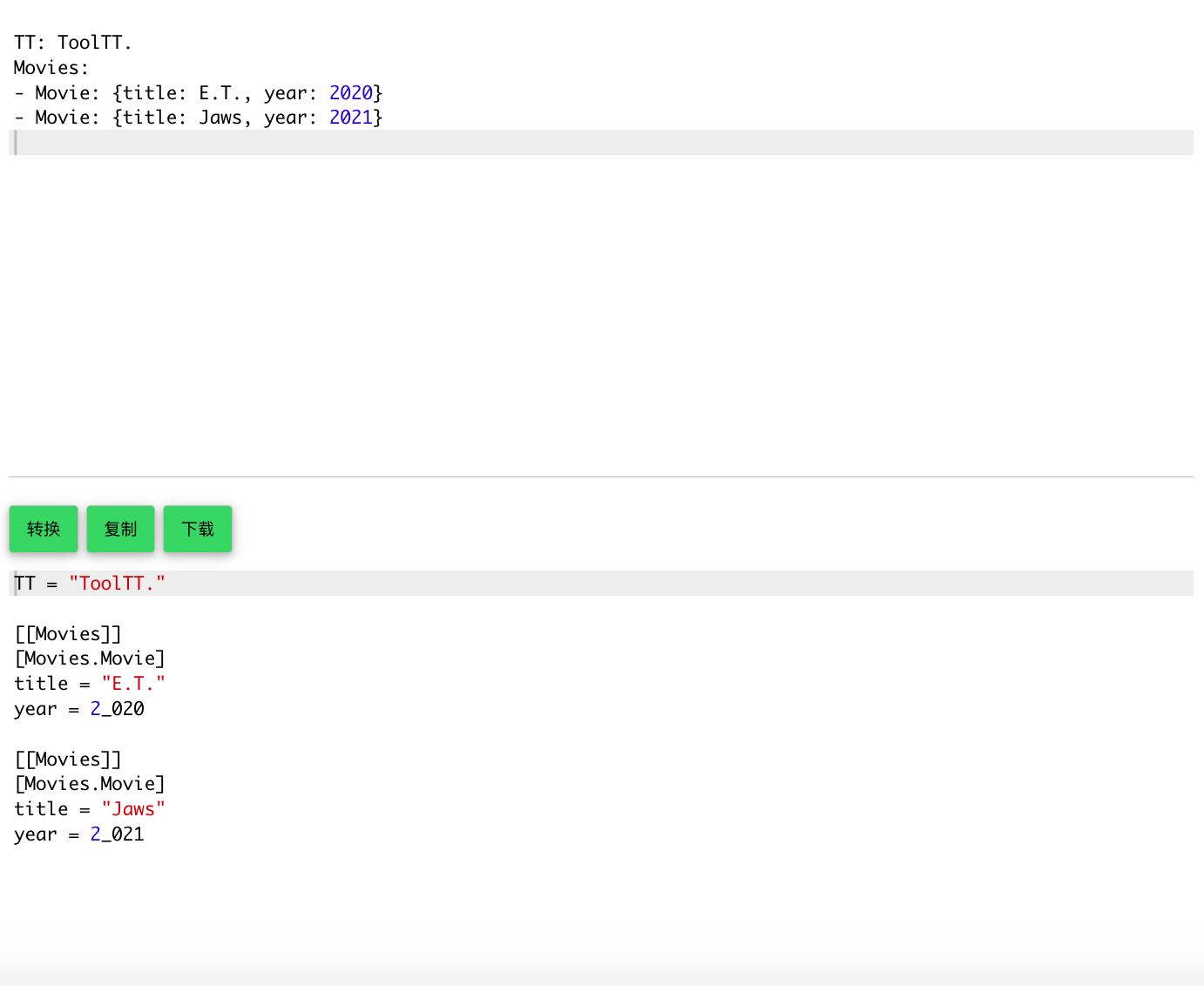Click the first [Movies.Movie] header in output
The image size is (1204, 986).
[90, 658]
